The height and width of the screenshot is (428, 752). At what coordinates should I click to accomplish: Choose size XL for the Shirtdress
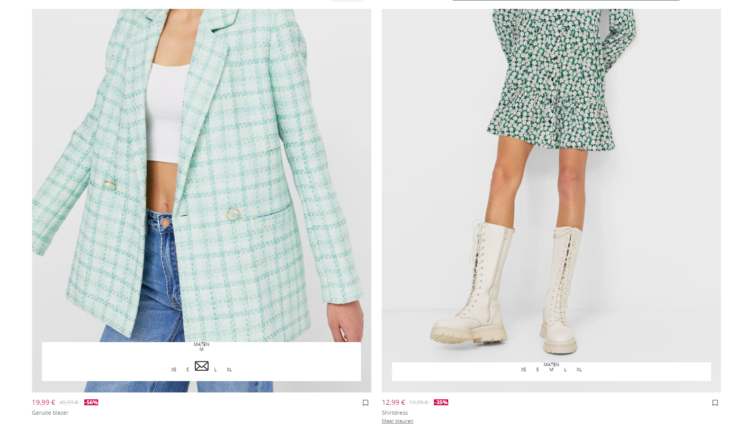579,370
